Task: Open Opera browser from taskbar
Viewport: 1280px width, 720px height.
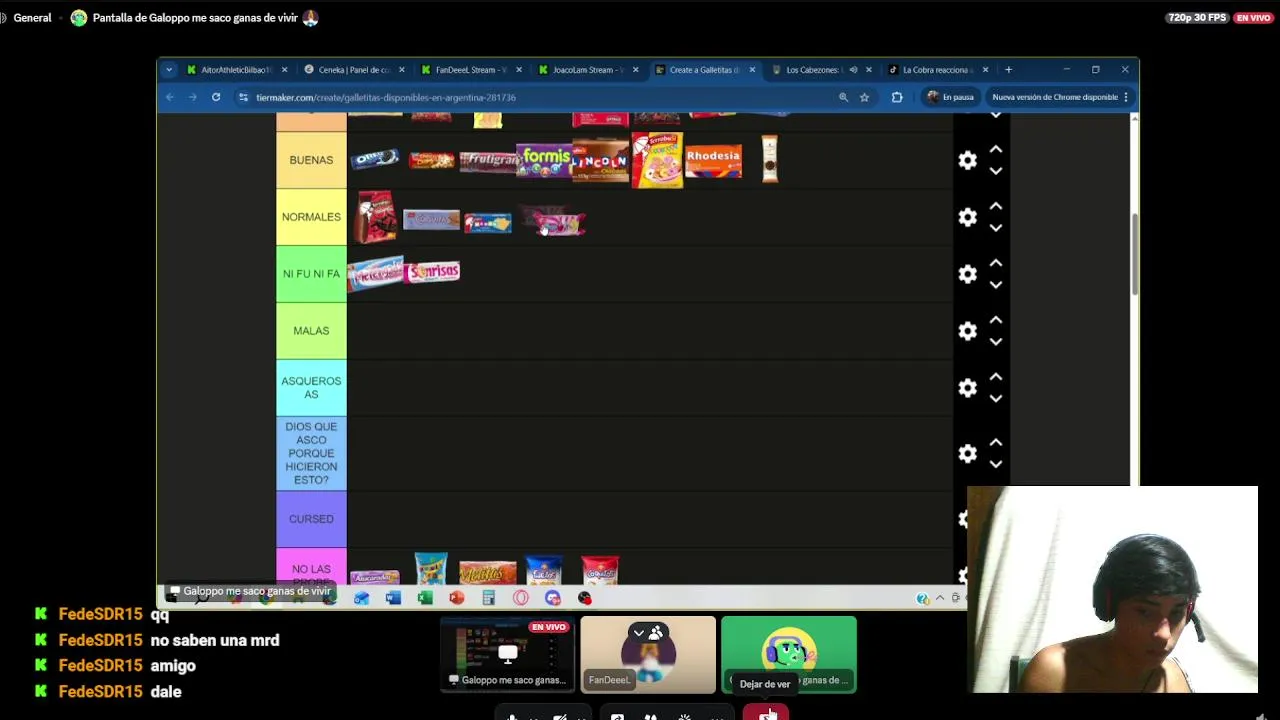Action: 521,598
